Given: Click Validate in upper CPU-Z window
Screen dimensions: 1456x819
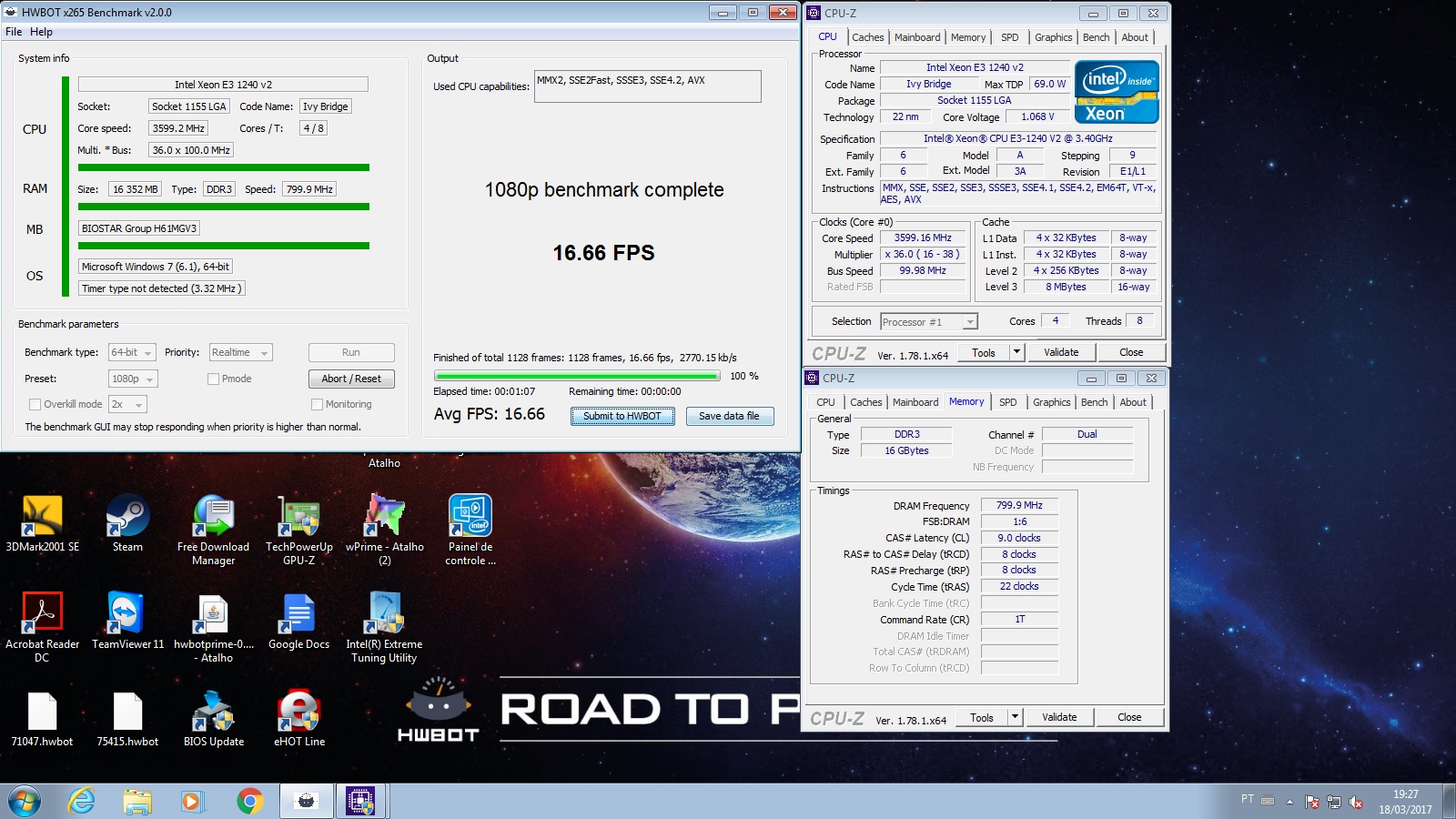Looking at the screenshot, I should (1061, 352).
